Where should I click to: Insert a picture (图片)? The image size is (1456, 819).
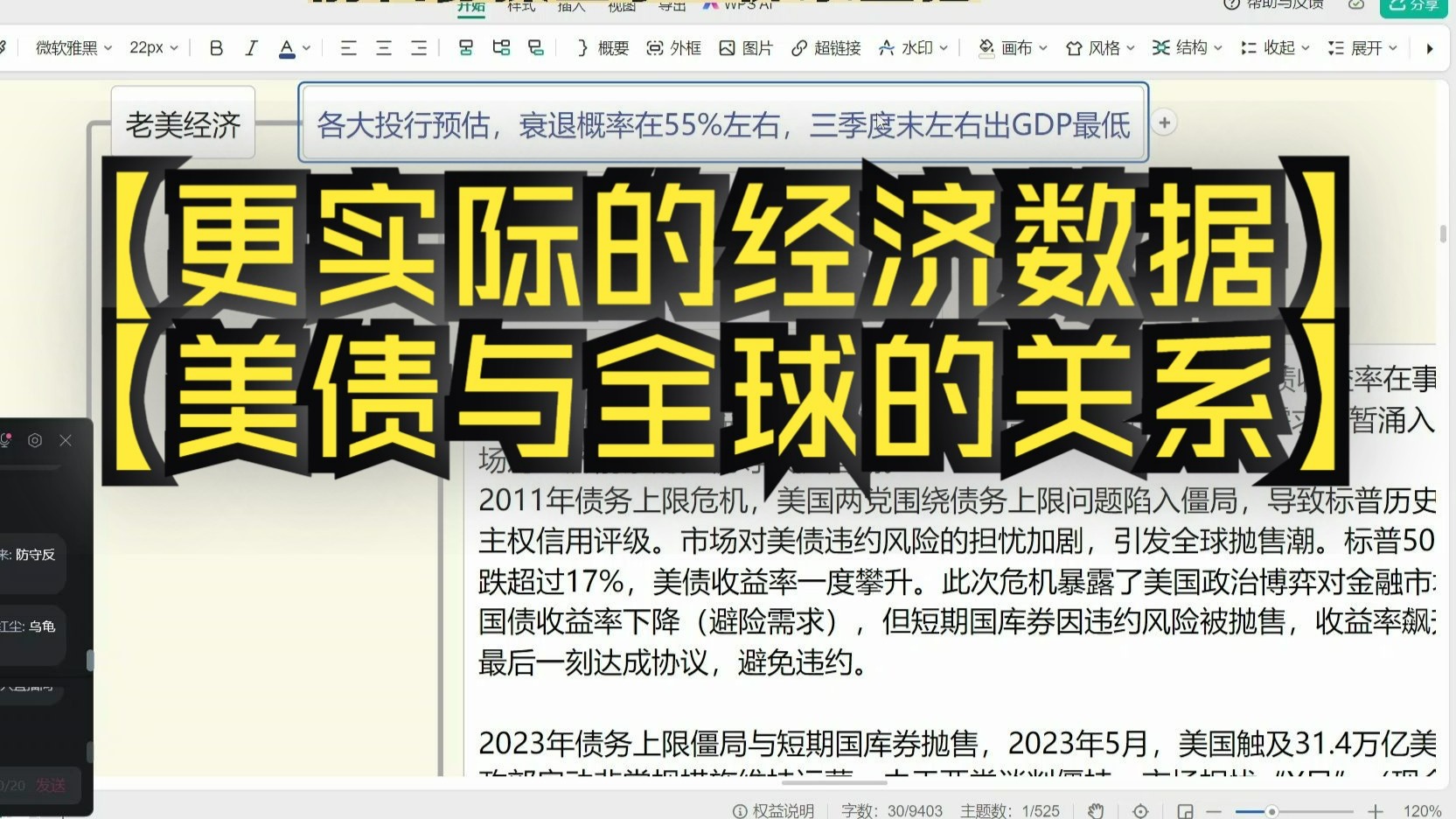(x=746, y=48)
